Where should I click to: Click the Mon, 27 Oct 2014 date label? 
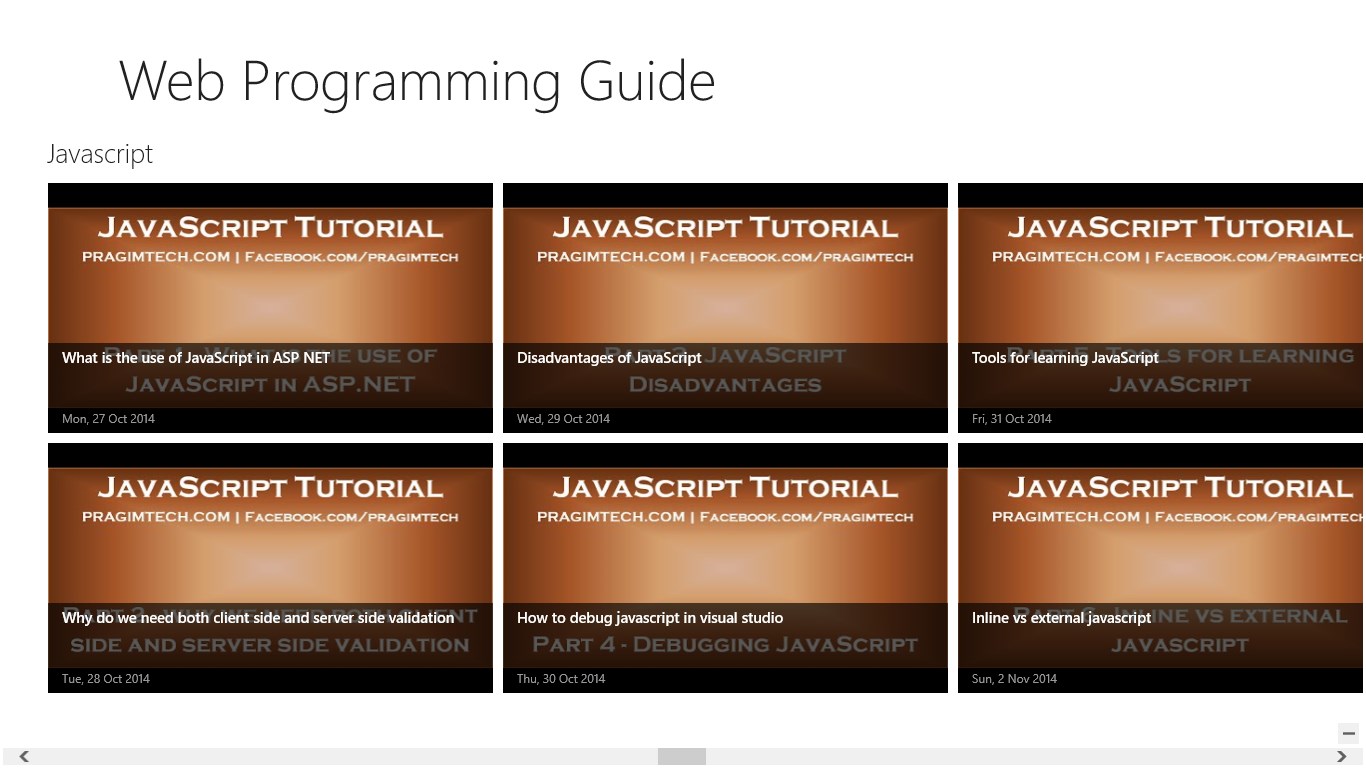108,419
